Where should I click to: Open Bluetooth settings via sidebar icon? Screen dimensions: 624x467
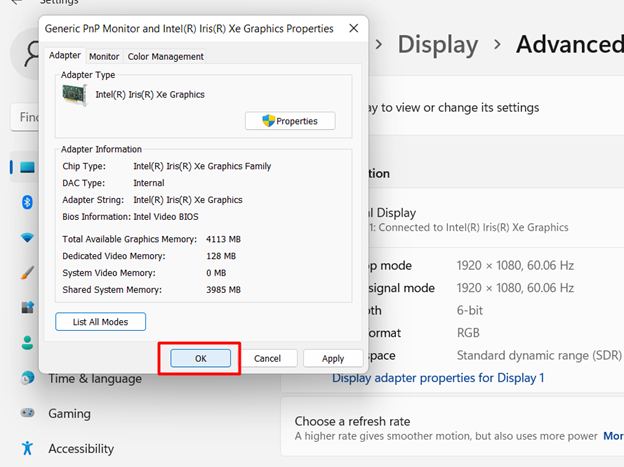(27, 202)
